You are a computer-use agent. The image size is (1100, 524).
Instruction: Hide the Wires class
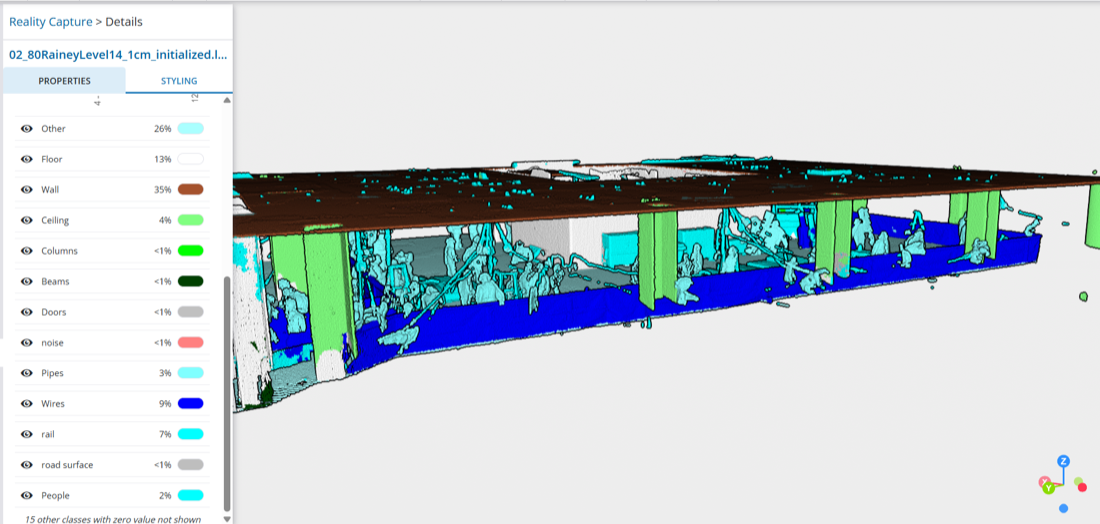click(x=27, y=403)
